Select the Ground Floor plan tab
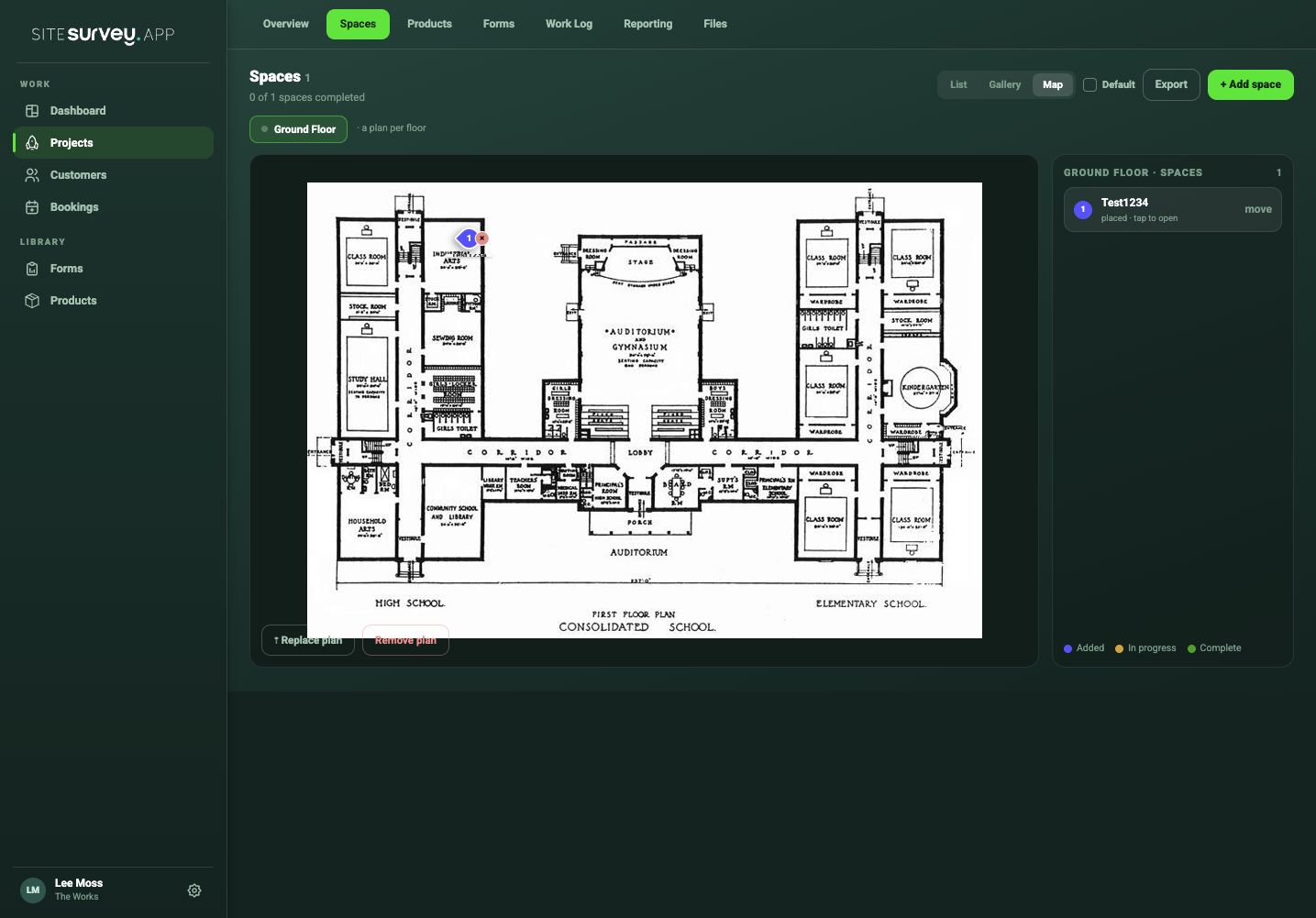The height and width of the screenshot is (918, 1316). pyautogui.click(x=298, y=129)
